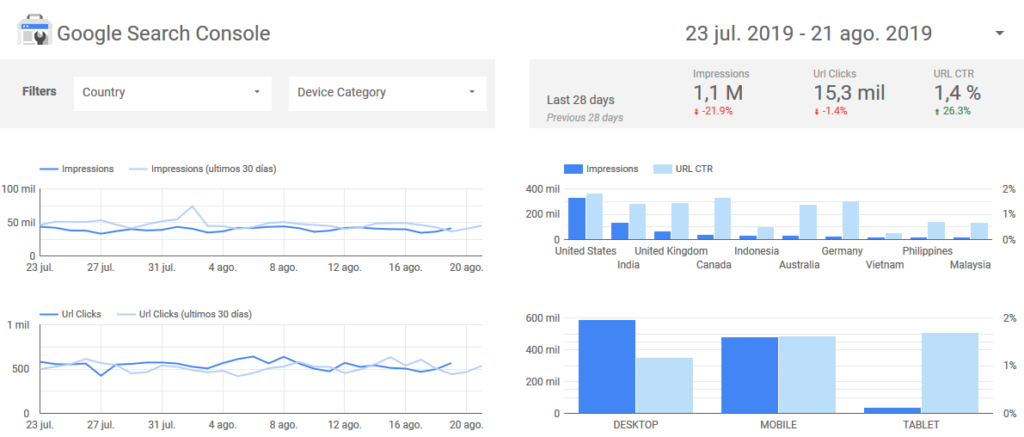
Task: Click the United Kingdom axis label
Action: pos(671,251)
